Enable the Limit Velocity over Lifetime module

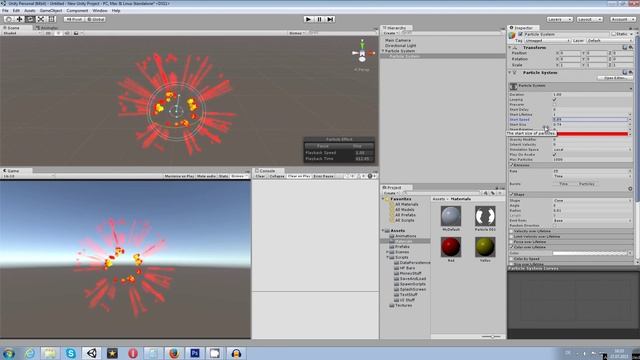(511, 236)
